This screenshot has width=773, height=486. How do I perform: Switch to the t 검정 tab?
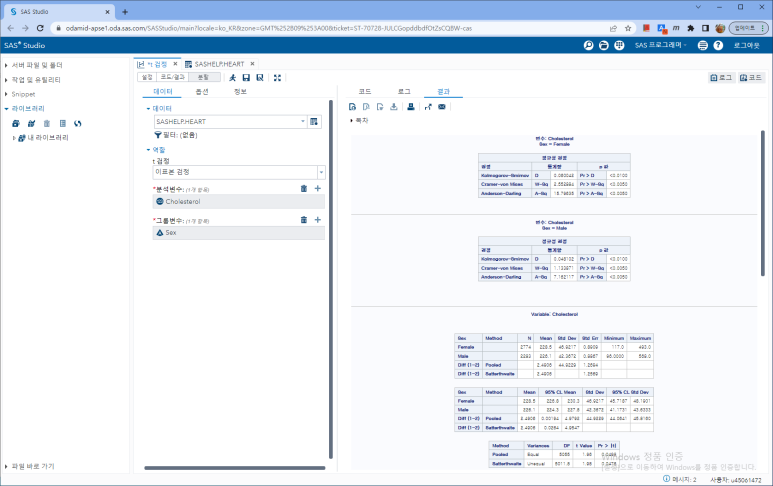(158, 64)
